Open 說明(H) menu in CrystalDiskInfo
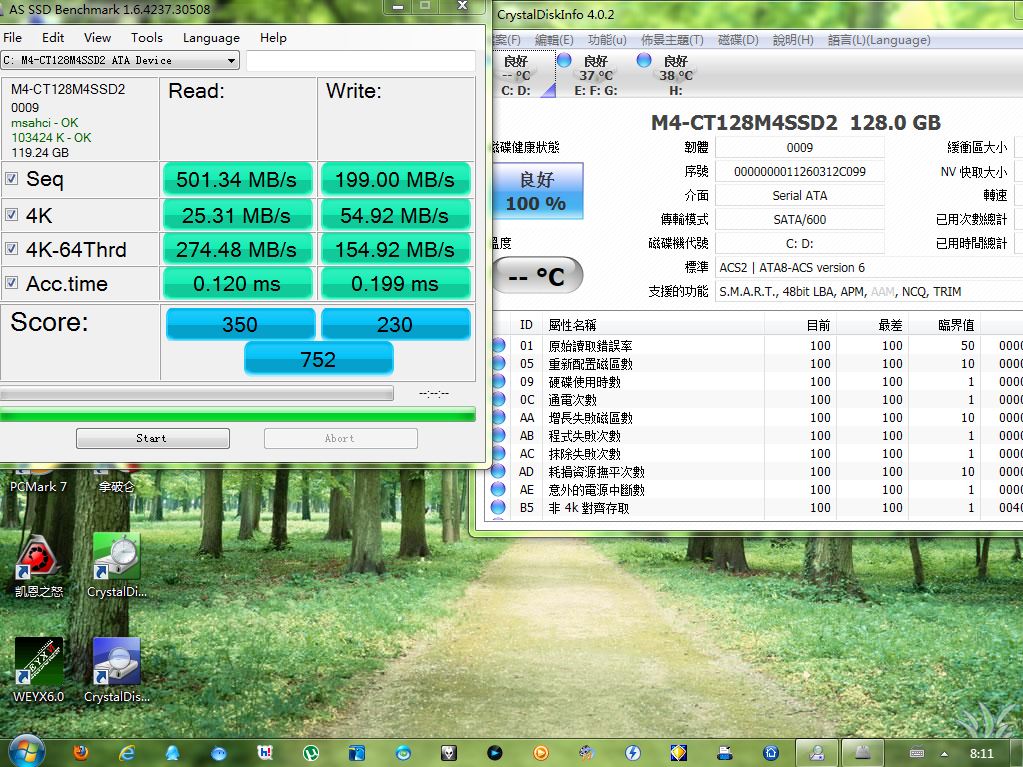The image size is (1023, 767). coord(793,40)
